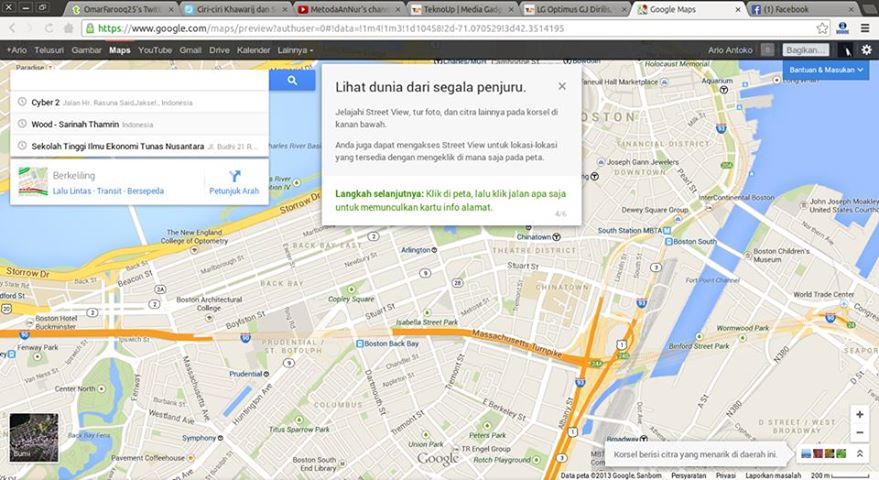Screen dimensions: 879x480
Task: Click the Boston South station icon
Action: coord(668,242)
